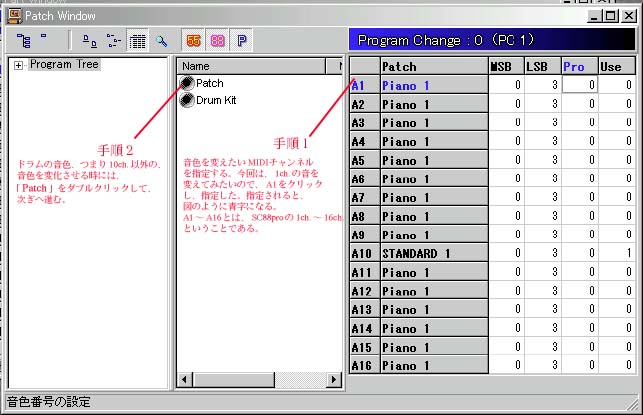The height and width of the screenshot is (415, 643).
Task: Select the detail list view icon
Action: point(138,41)
